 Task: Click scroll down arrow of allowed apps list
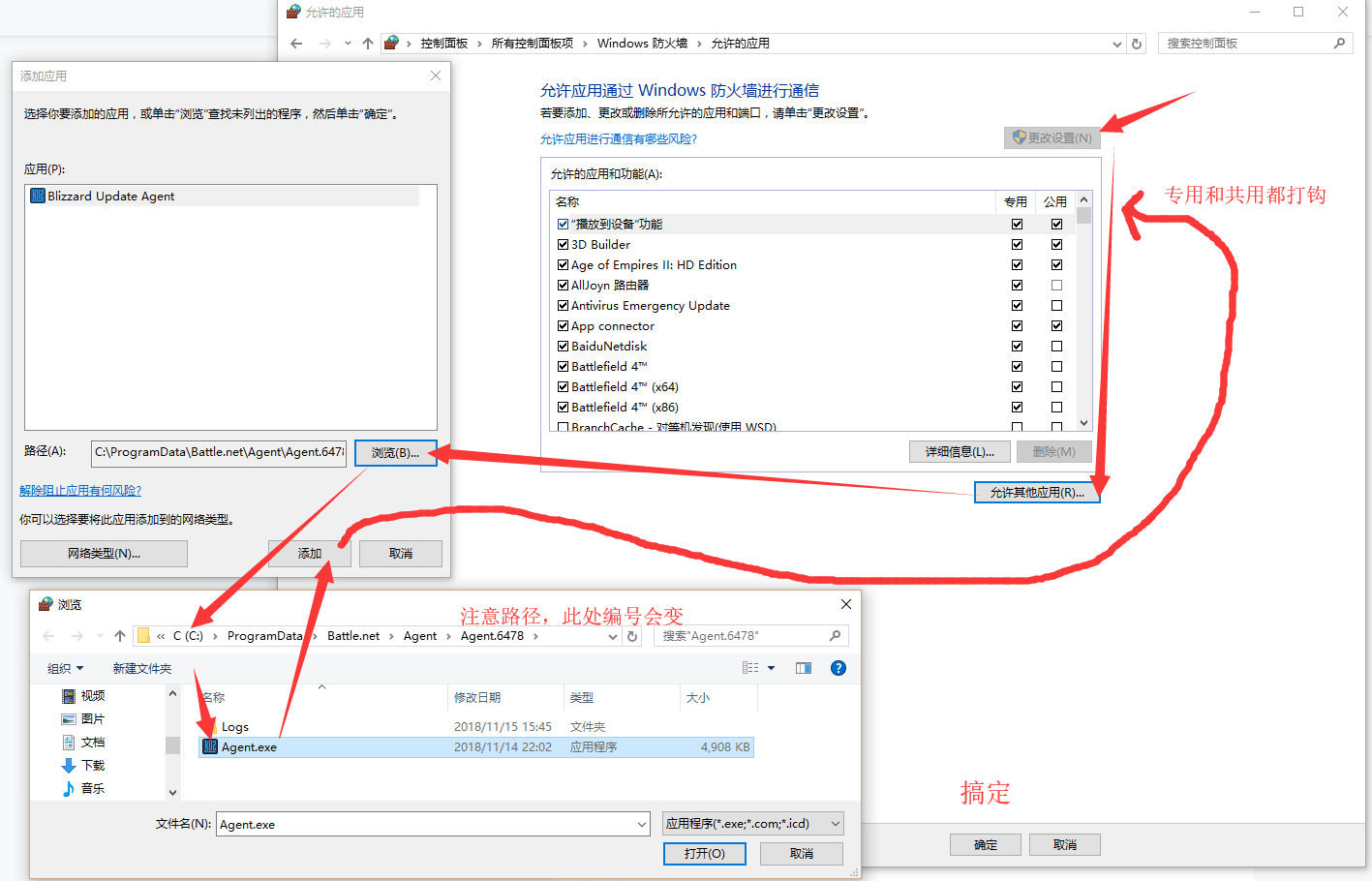pos(1083,423)
